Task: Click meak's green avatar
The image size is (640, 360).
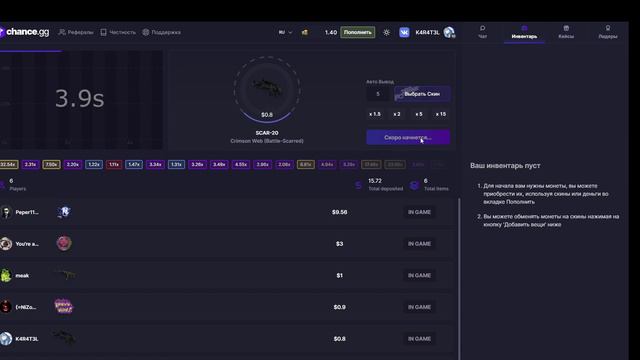Action: pos(6,276)
